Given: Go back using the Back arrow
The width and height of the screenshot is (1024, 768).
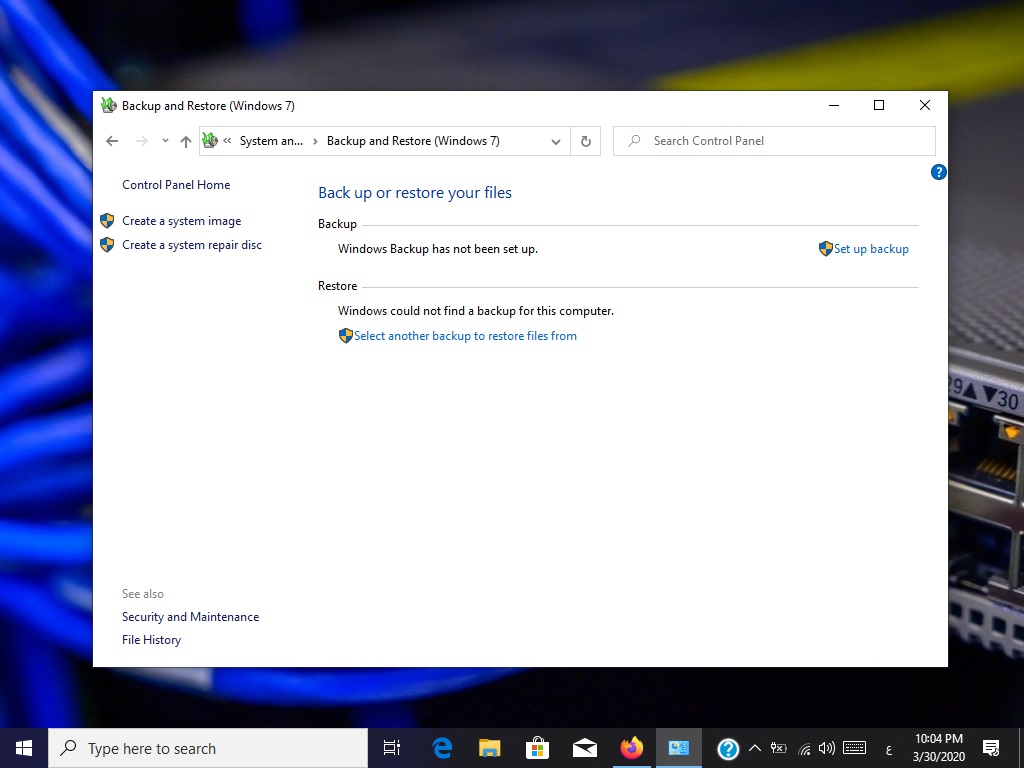Looking at the screenshot, I should coord(112,141).
